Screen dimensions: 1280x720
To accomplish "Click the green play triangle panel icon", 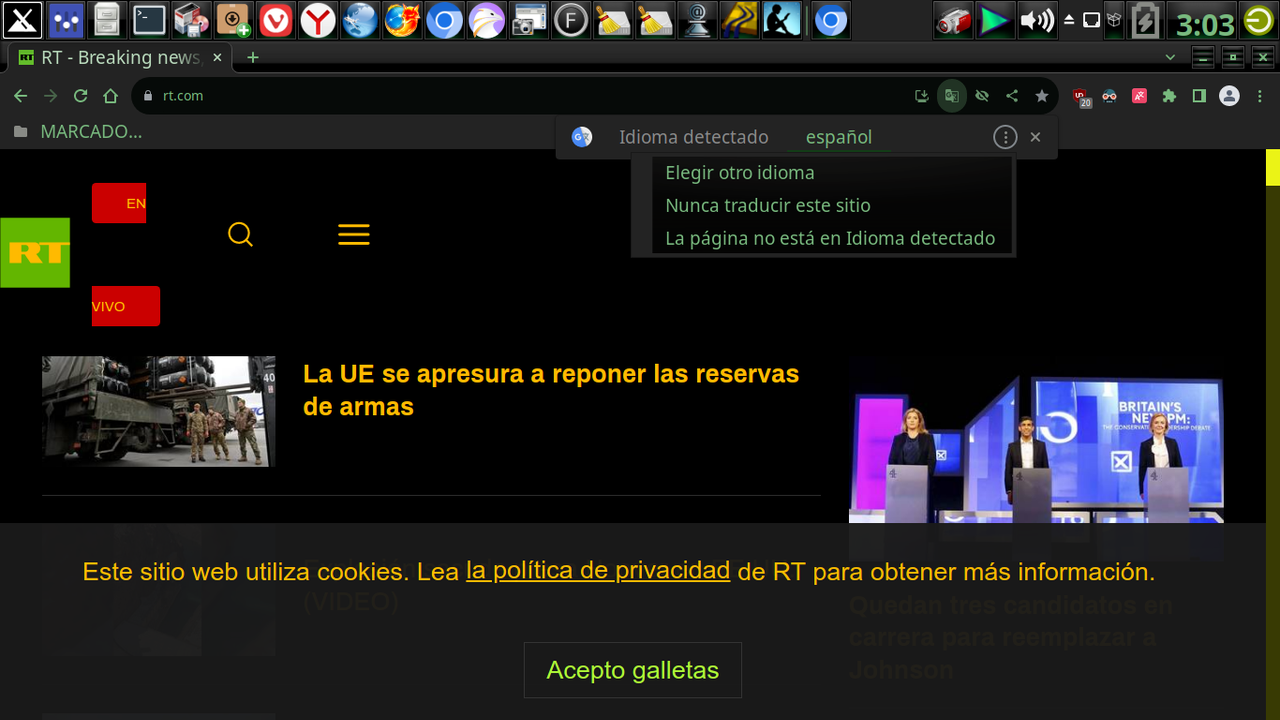I will click(x=995, y=20).
